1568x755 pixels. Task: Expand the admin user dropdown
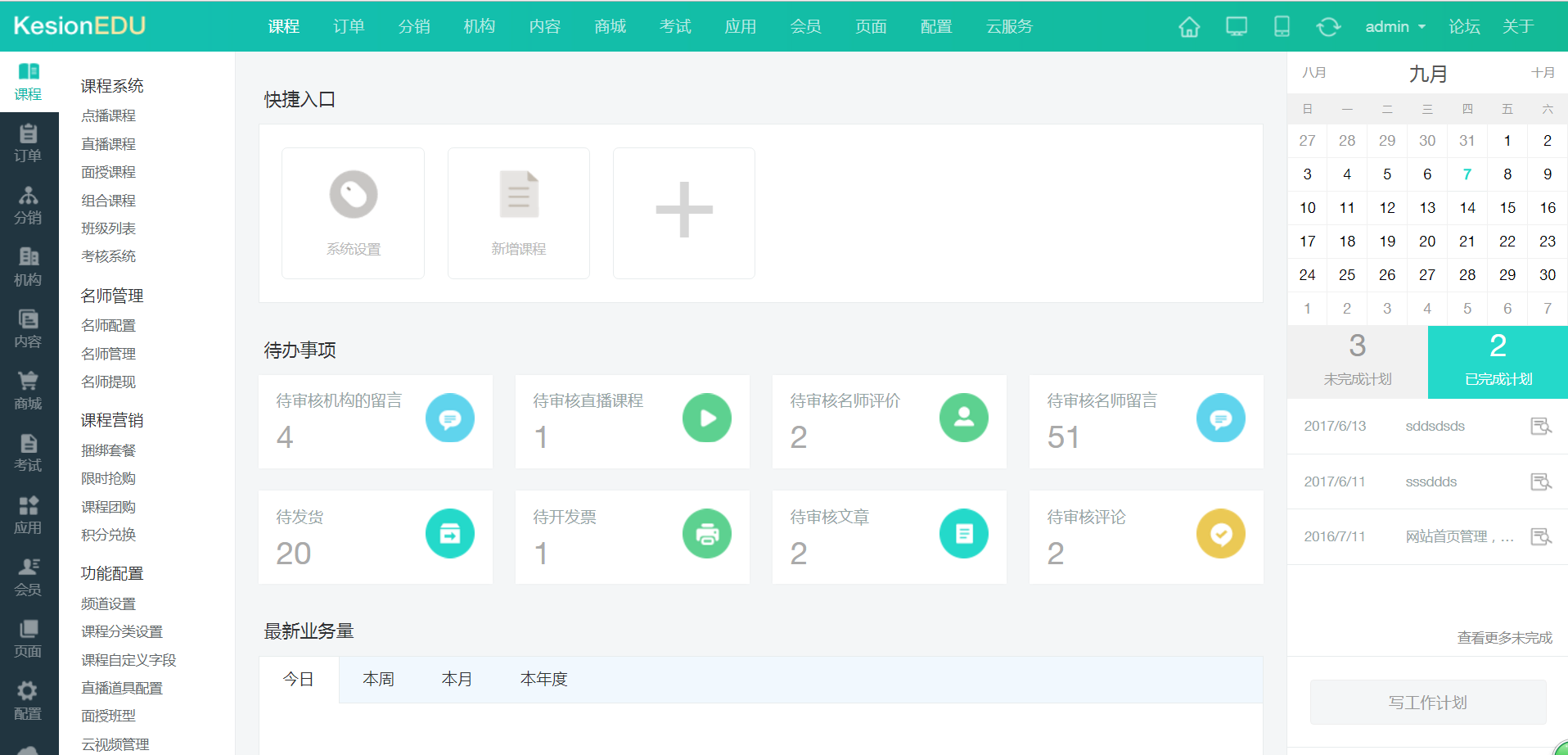[1395, 27]
